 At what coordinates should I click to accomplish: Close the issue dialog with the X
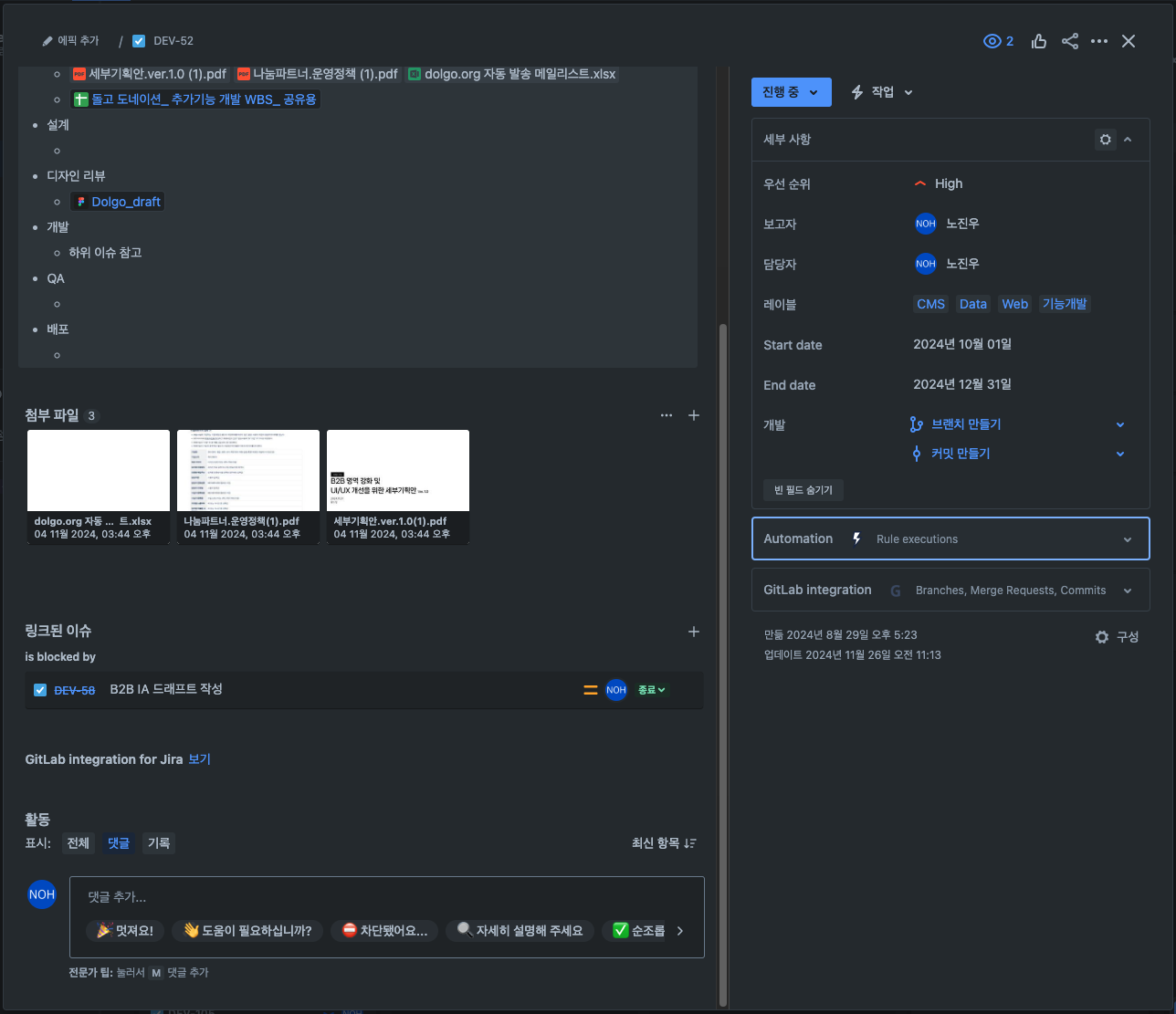(1129, 41)
